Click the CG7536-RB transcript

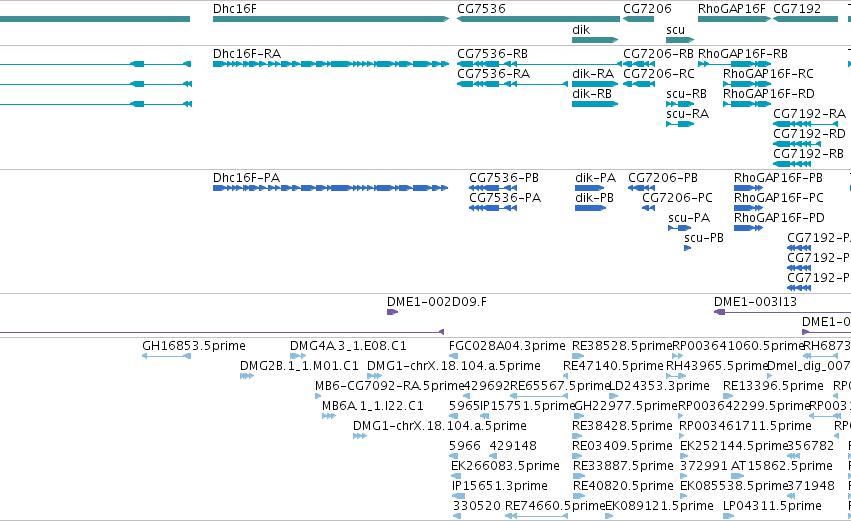click(x=539, y=64)
